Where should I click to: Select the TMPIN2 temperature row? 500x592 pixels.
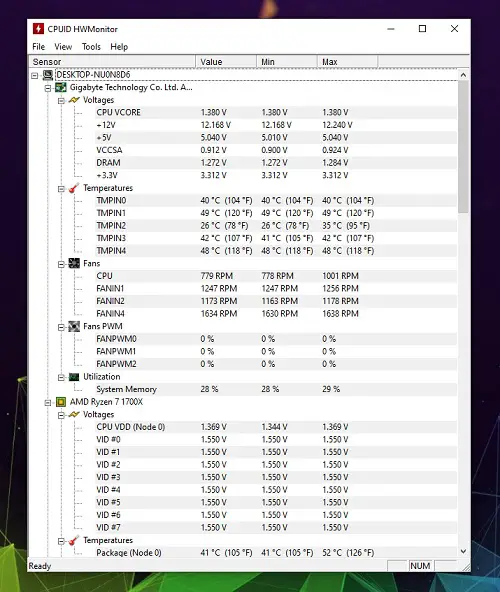[x=276, y=226]
